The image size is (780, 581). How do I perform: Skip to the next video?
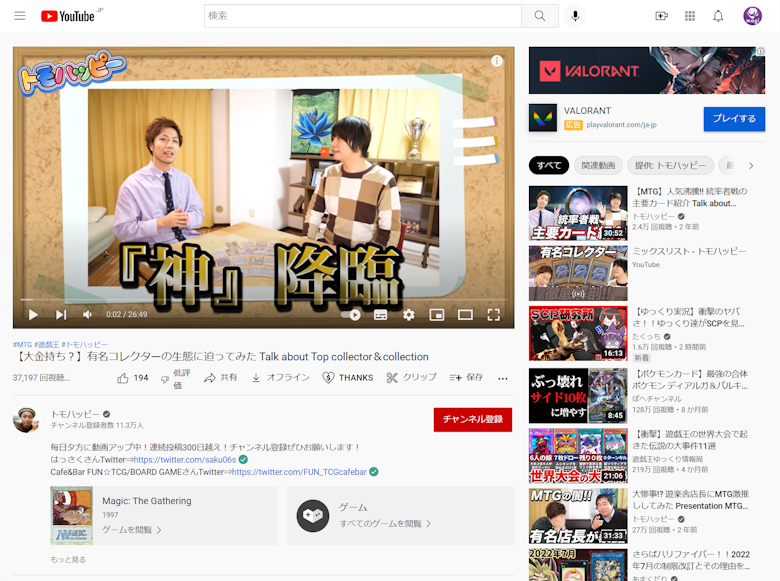coord(61,314)
